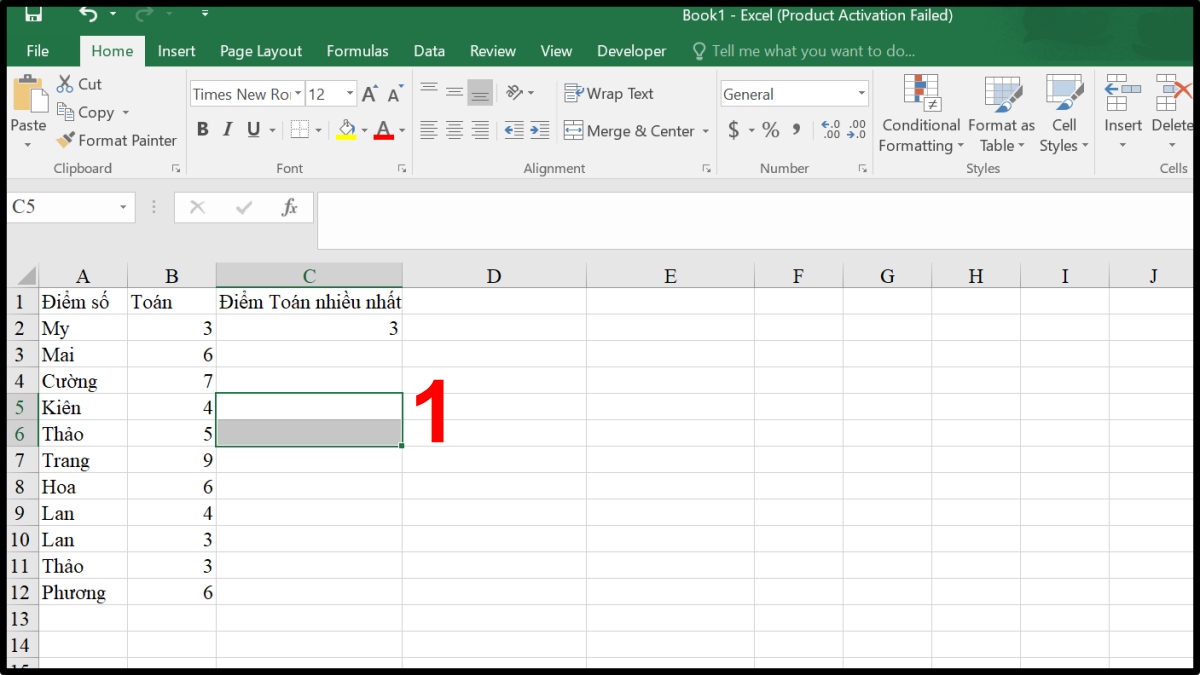Open Font Color palette arrow
The height and width of the screenshot is (675, 1200).
click(403, 131)
